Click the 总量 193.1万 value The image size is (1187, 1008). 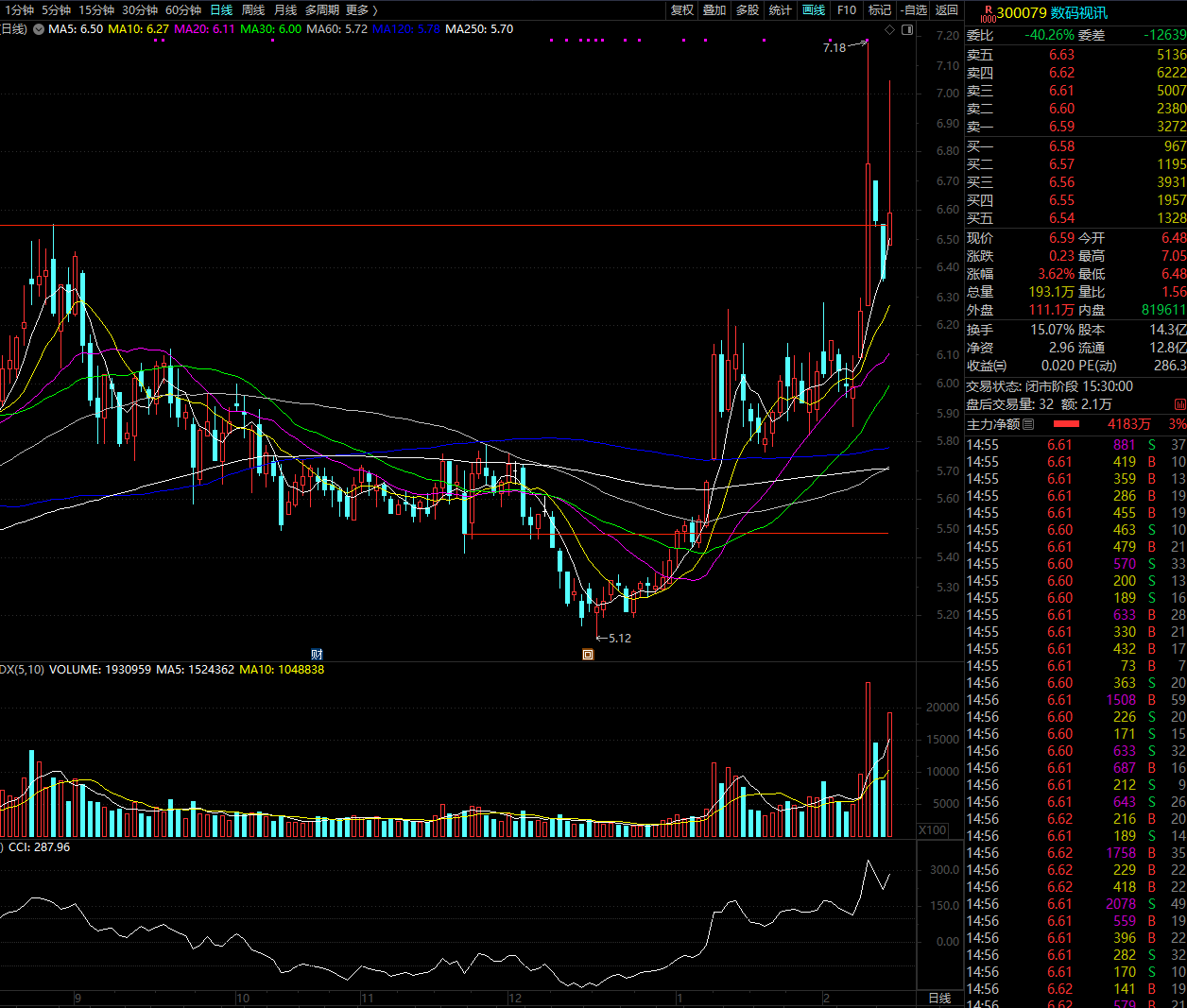point(1051,292)
